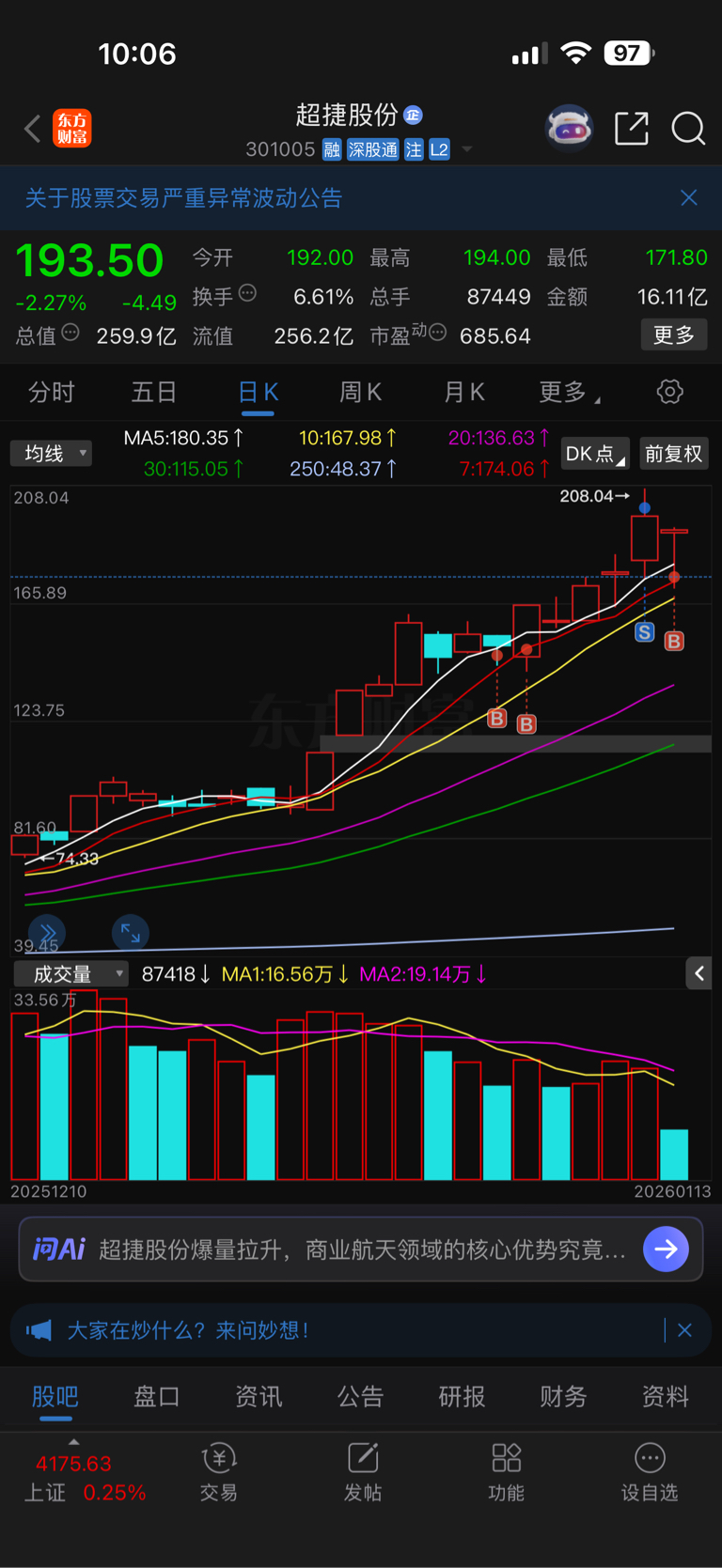Viewport: 722px width, 1568px height.
Task: Open the 成交量 indicator dropdown
Action: click(71, 974)
